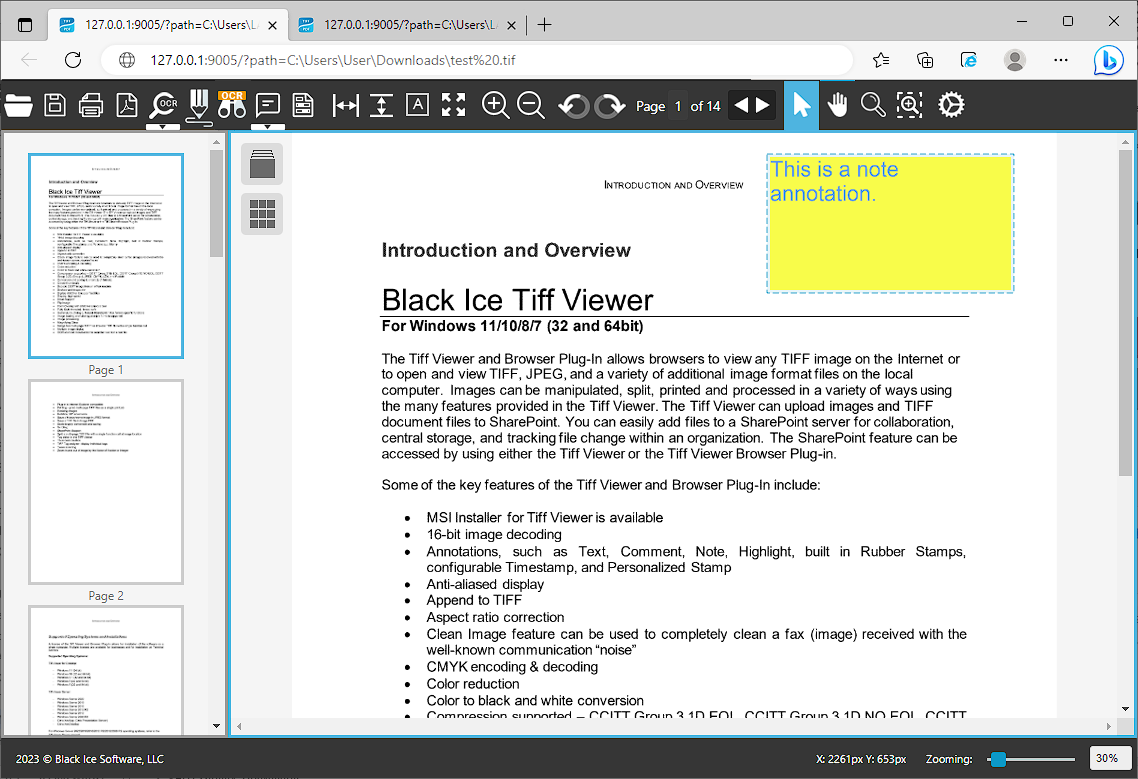The image size is (1138, 779).
Task: Open the Bing sidebar button
Action: 1108,60
